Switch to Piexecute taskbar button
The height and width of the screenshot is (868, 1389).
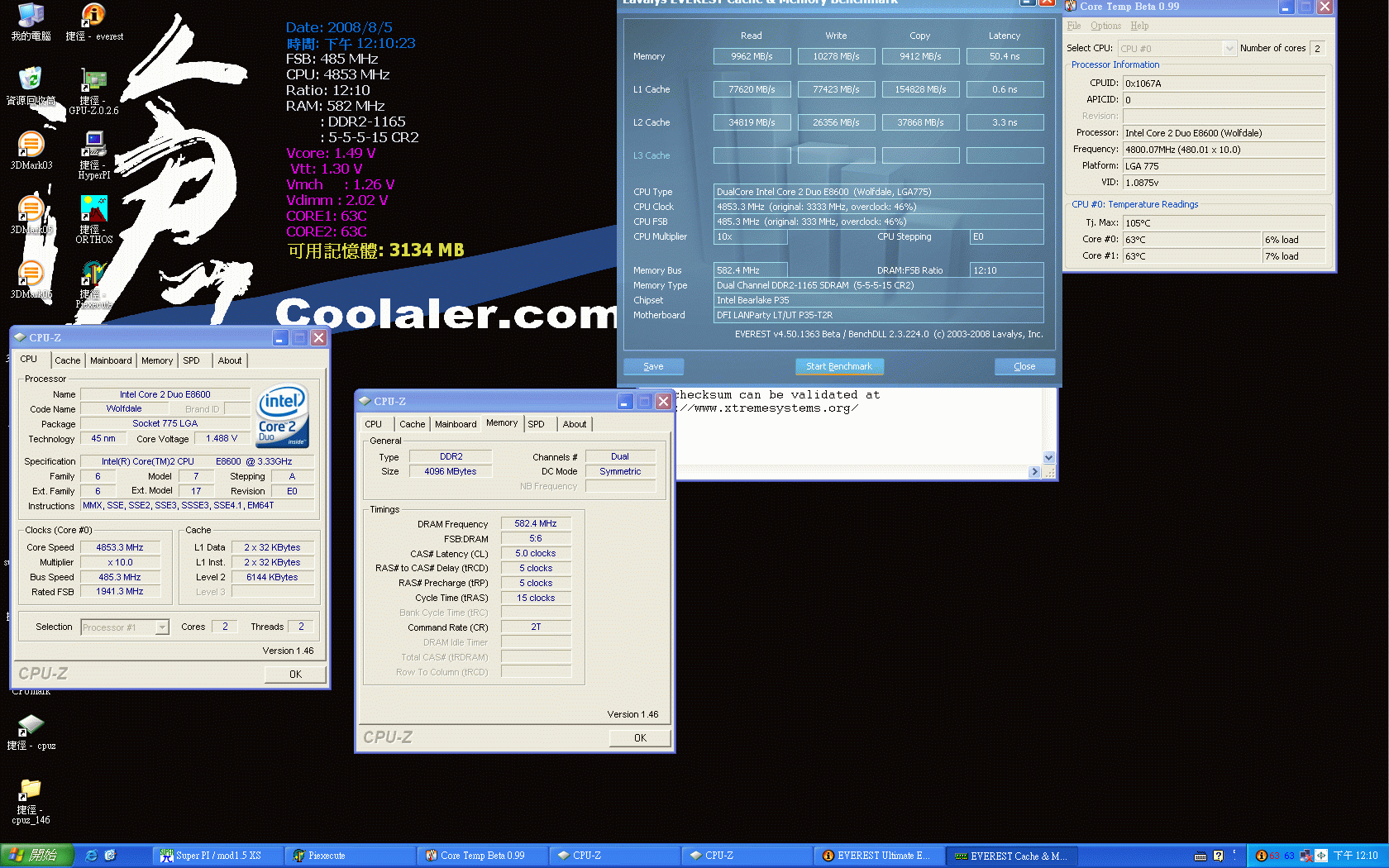351,856
